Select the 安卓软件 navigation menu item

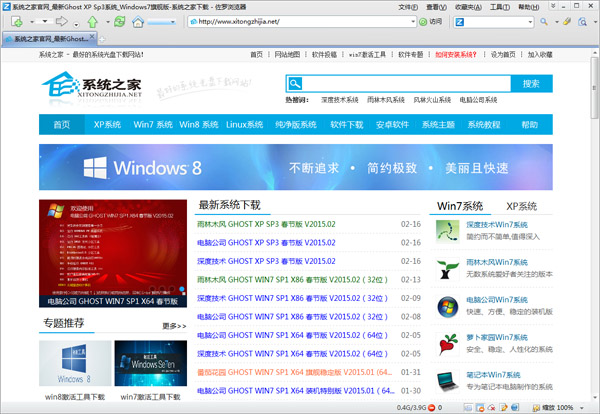coord(393,125)
